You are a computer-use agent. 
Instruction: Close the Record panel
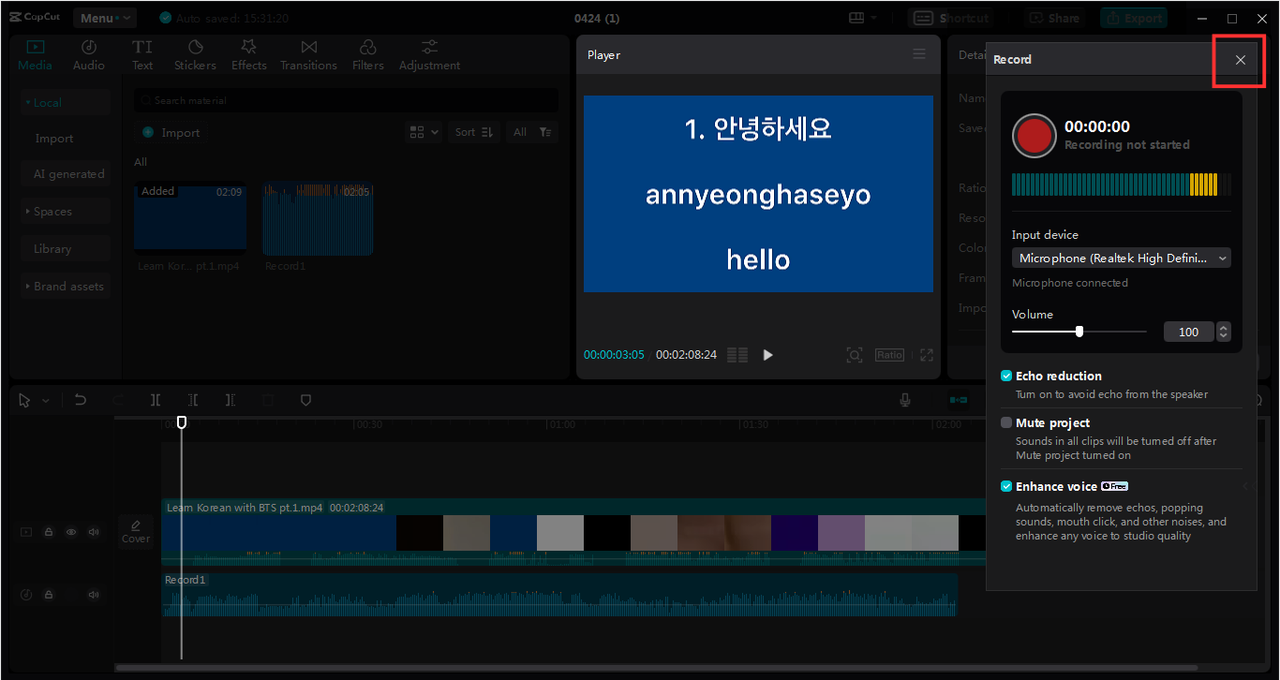coord(1240,60)
